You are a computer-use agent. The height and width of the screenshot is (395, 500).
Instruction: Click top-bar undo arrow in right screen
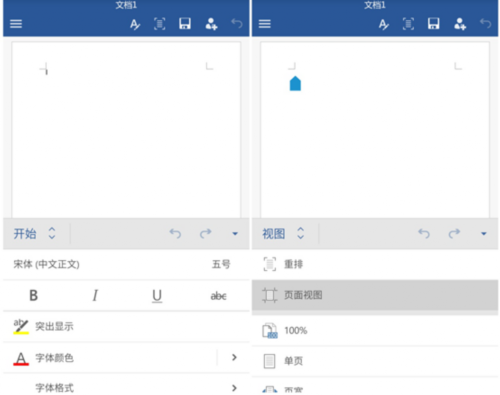point(486,23)
